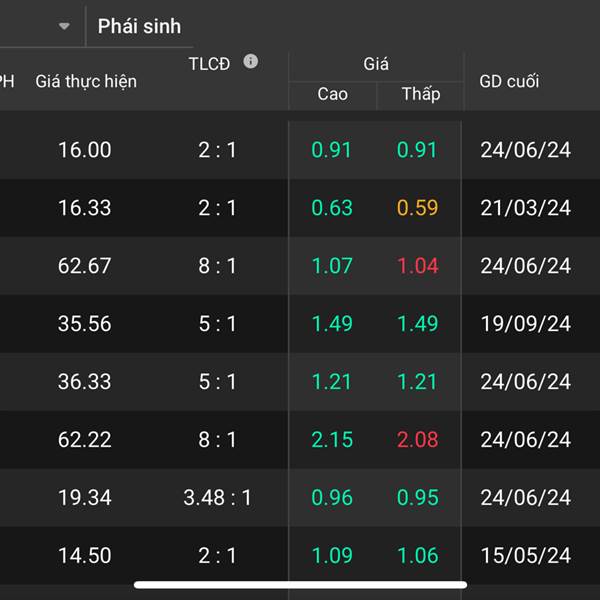This screenshot has height=600, width=600.
Task: Click the 24/06/24 date in the 36.33 row
Action: click(525, 382)
